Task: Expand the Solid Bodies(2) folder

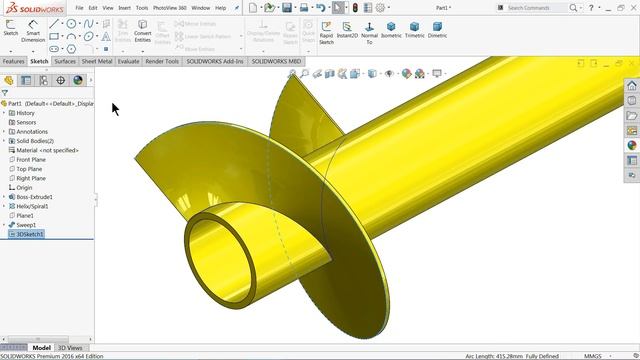Action: click(x=4, y=141)
